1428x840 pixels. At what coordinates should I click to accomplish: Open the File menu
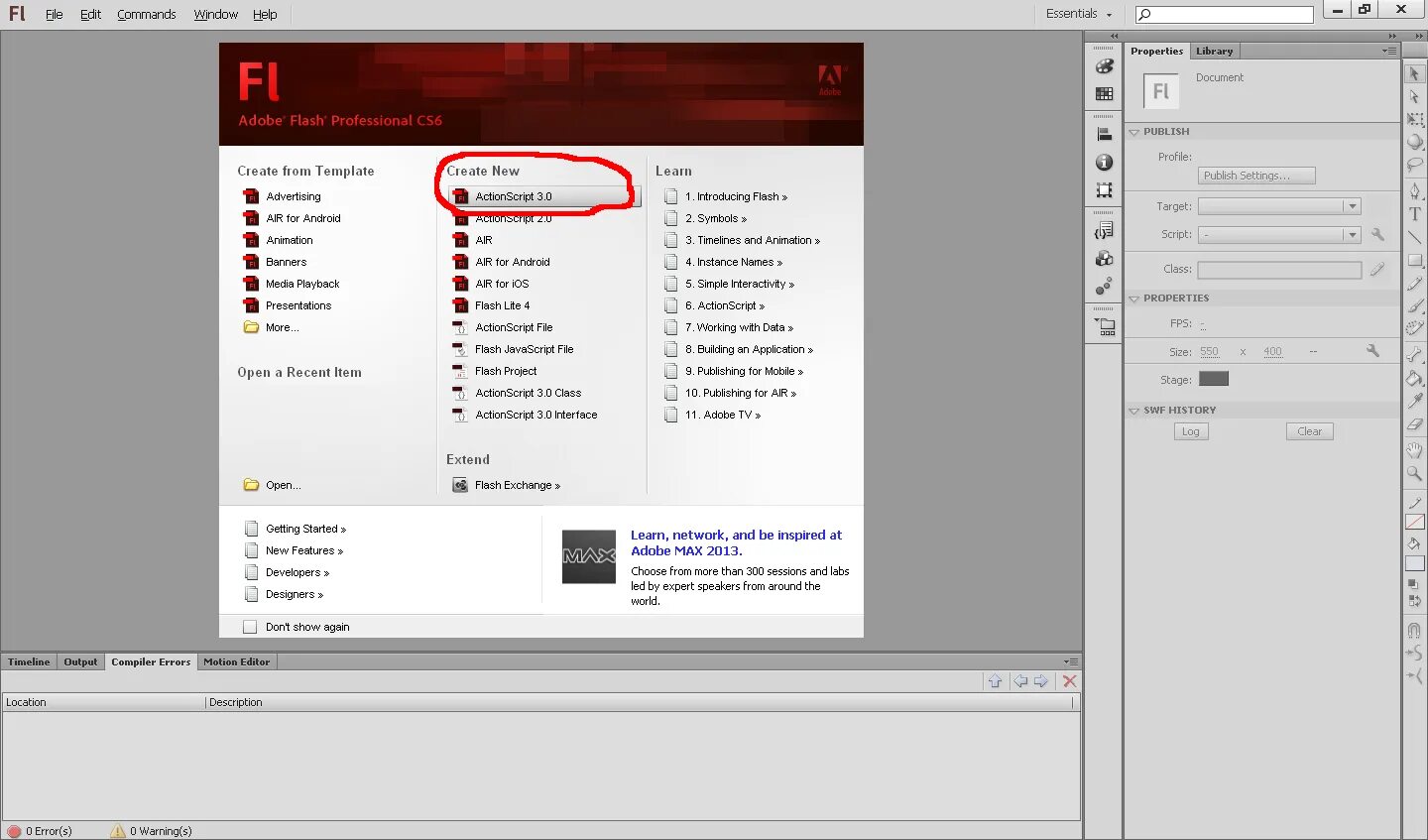[54, 14]
